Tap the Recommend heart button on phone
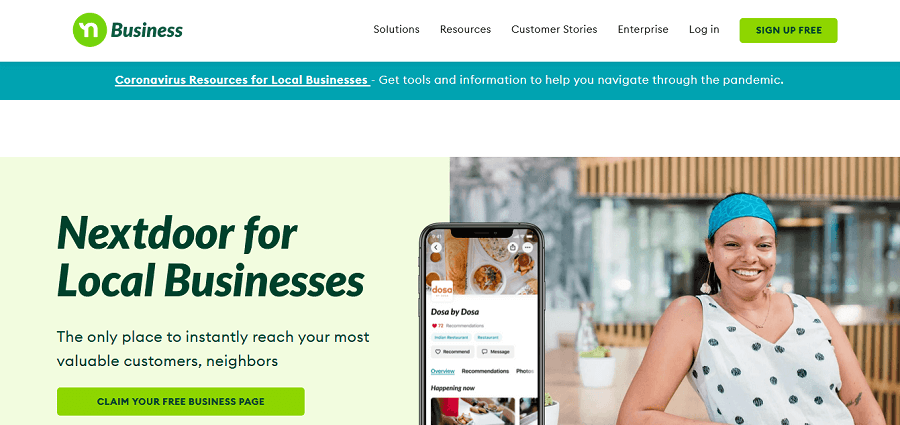The width and height of the screenshot is (900, 425). pyautogui.click(x=452, y=351)
